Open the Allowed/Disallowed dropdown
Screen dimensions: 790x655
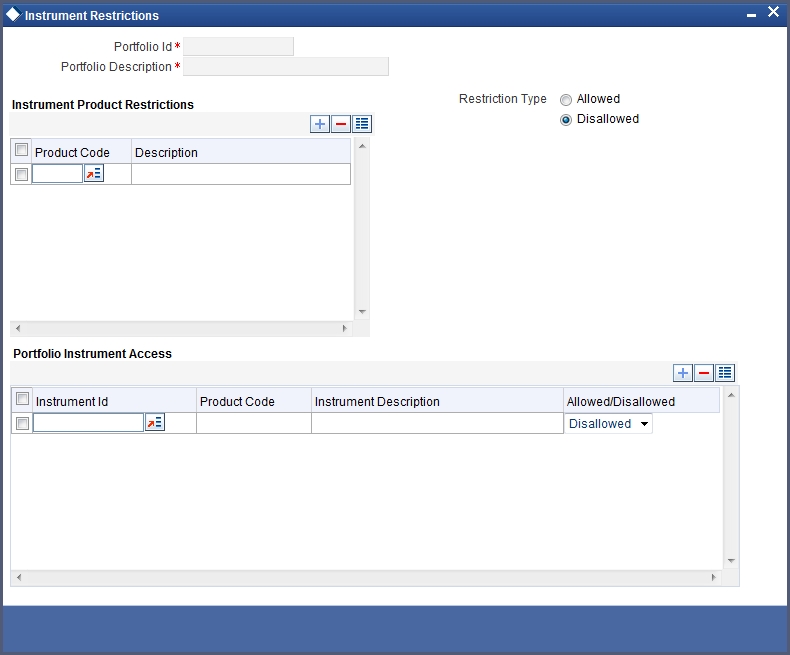click(609, 424)
